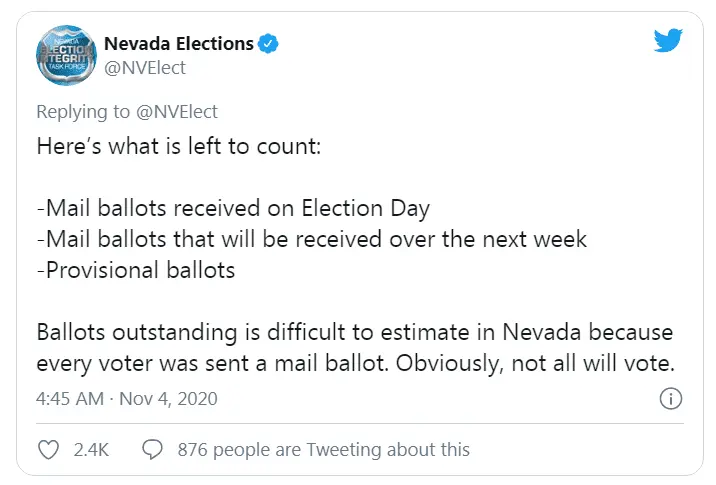Click the reply speech bubble icon
The height and width of the screenshot is (485, 716).
pyautogui.click(x=153, y=450)
